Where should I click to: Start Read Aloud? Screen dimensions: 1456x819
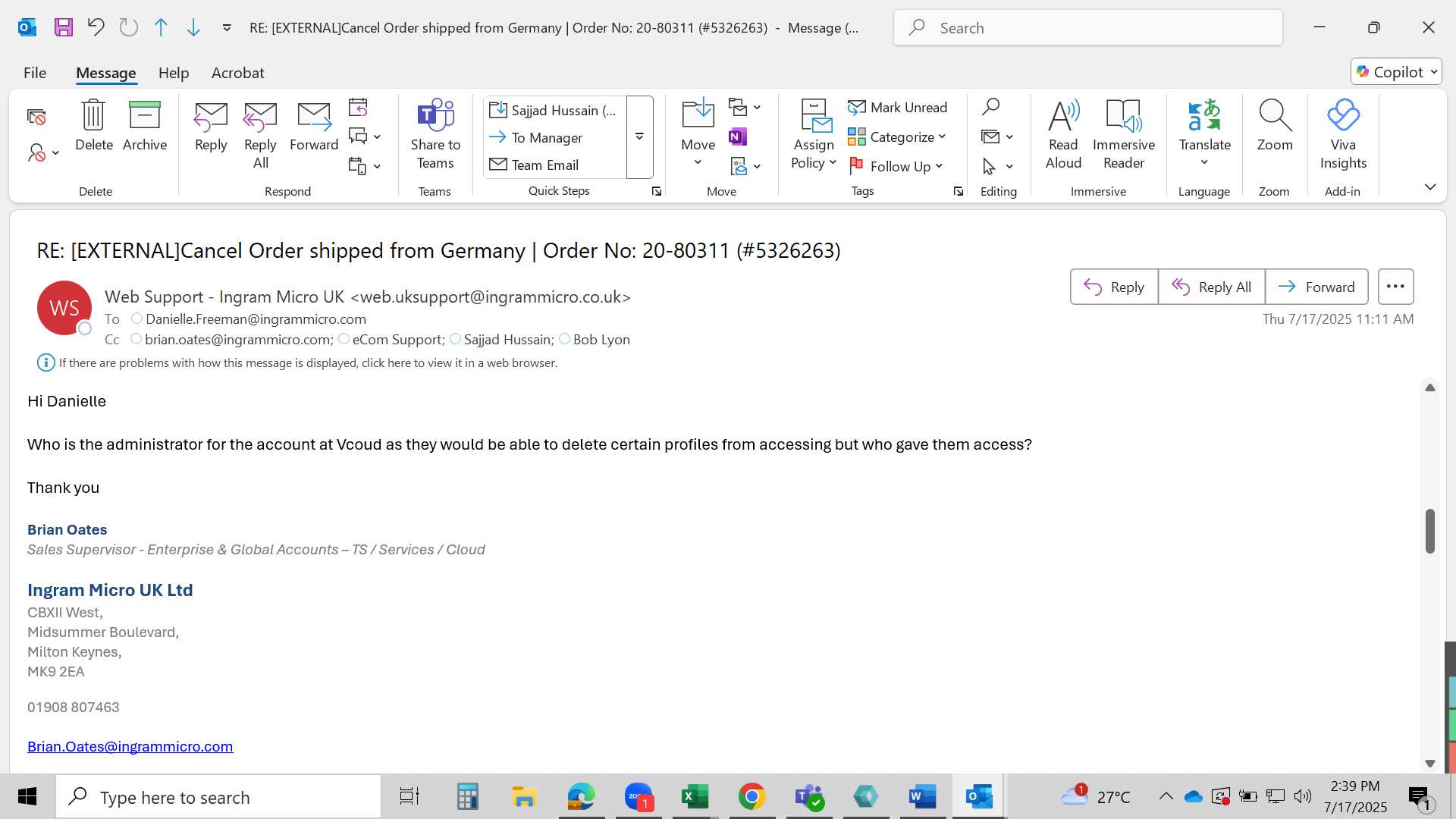click(x=1063, y=135)
